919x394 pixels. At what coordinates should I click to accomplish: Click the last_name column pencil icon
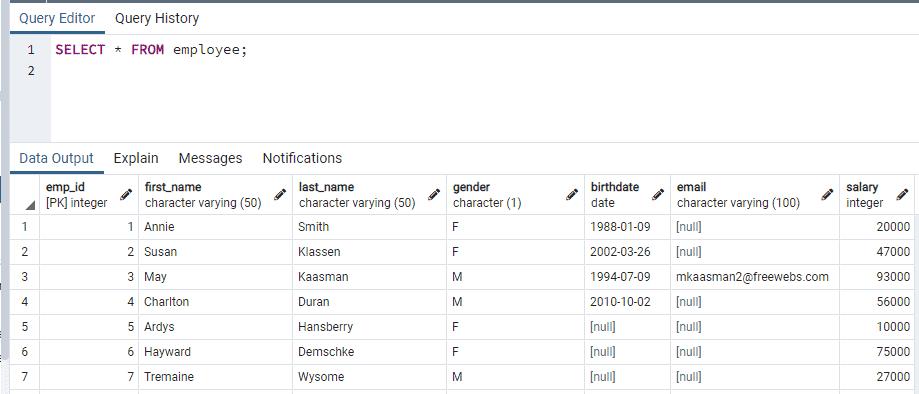tap(434, 195)
